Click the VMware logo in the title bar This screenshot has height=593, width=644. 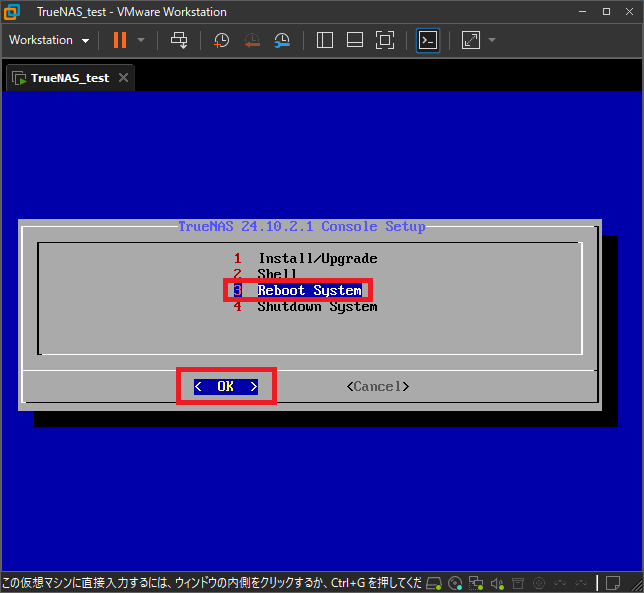[x=12, y=12]
